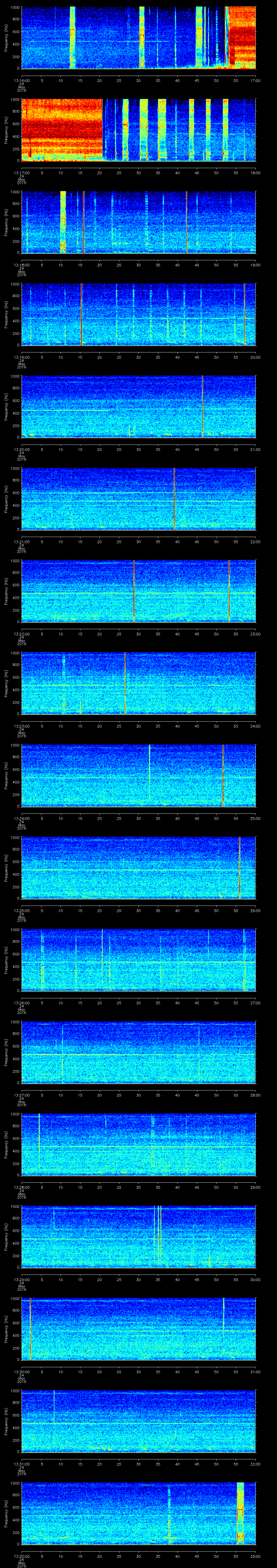Image resolution: width=277 pixels, height=1568 pixels.
Task: Open the 13:28:00 spectrogram panel
Action: pos(138,1144)
